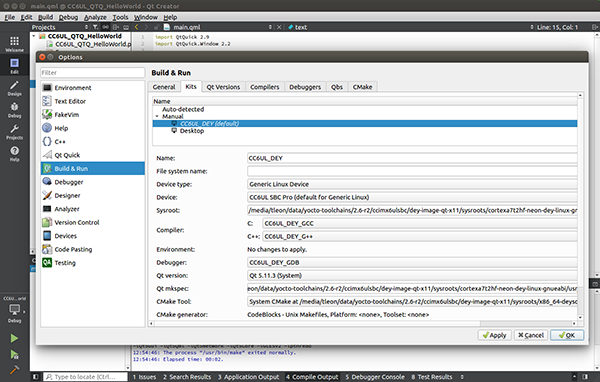The image size is (600, 382).
Task: Collapse CC6UL_QTQ_HelloWorld project tree
Action: (34, 36)
